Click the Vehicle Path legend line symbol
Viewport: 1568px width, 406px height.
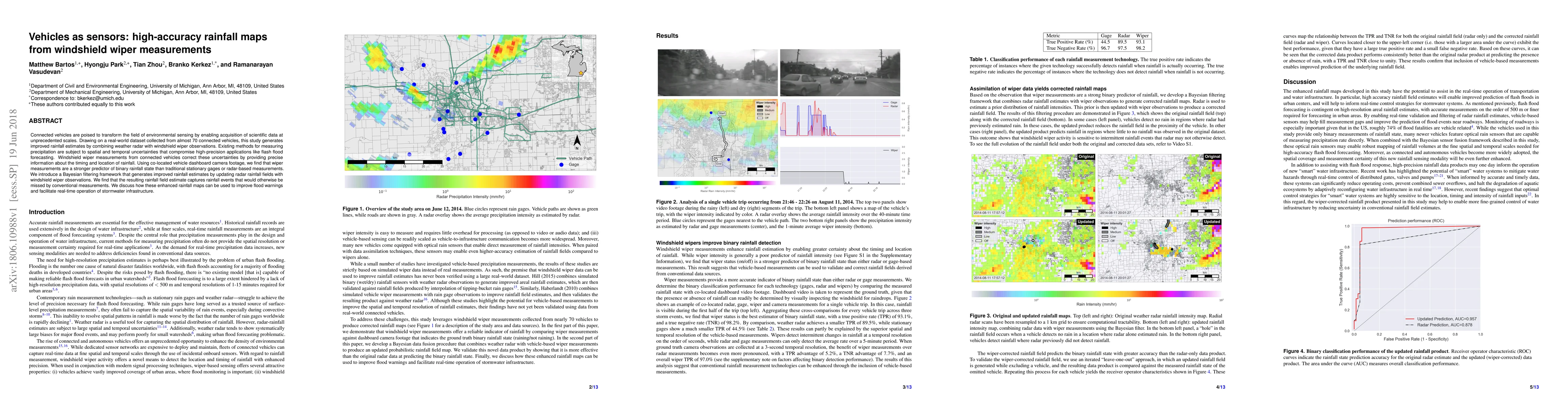(561, 158)
